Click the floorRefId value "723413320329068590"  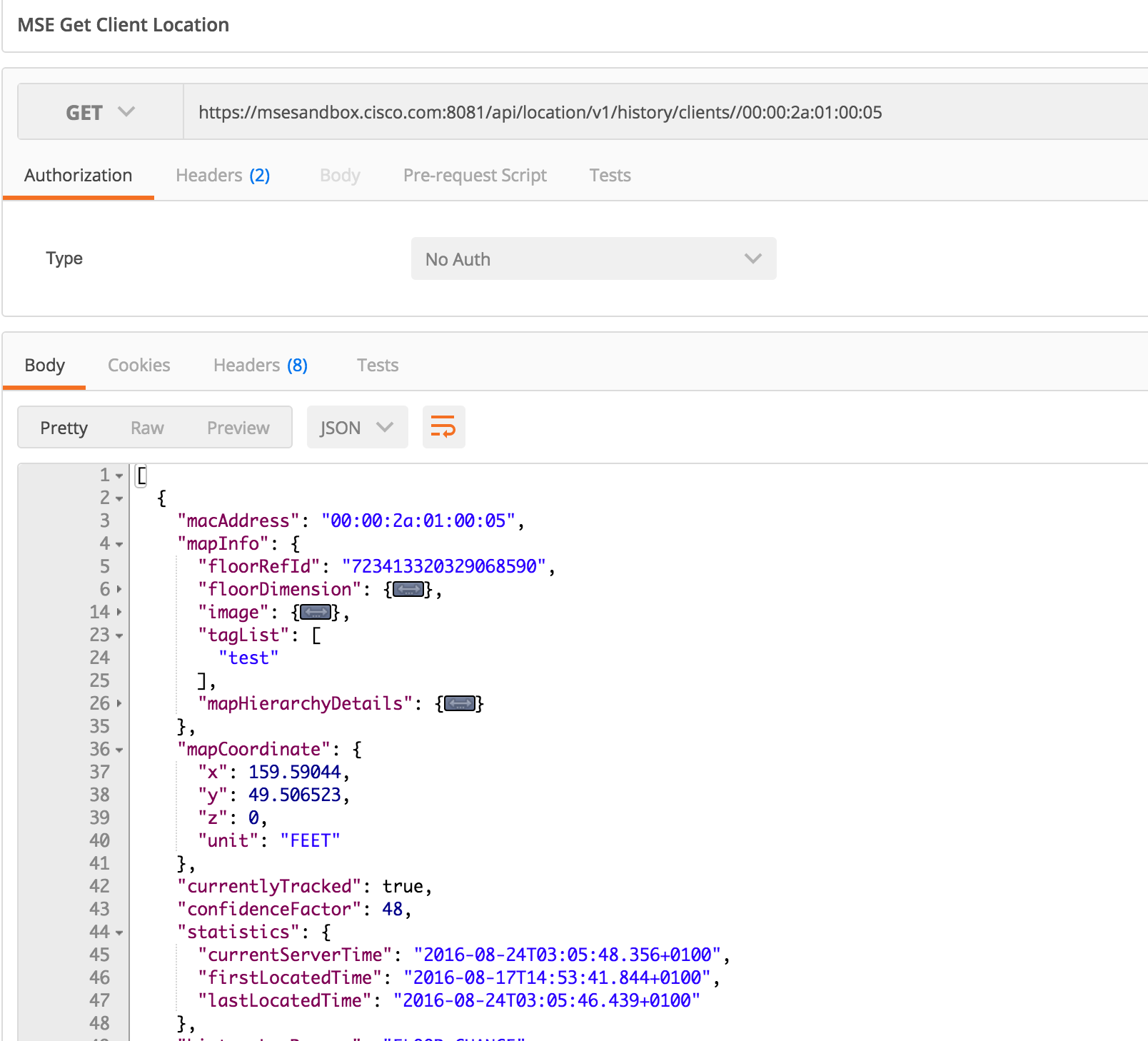pyautogui.click(x=444, y=567)
